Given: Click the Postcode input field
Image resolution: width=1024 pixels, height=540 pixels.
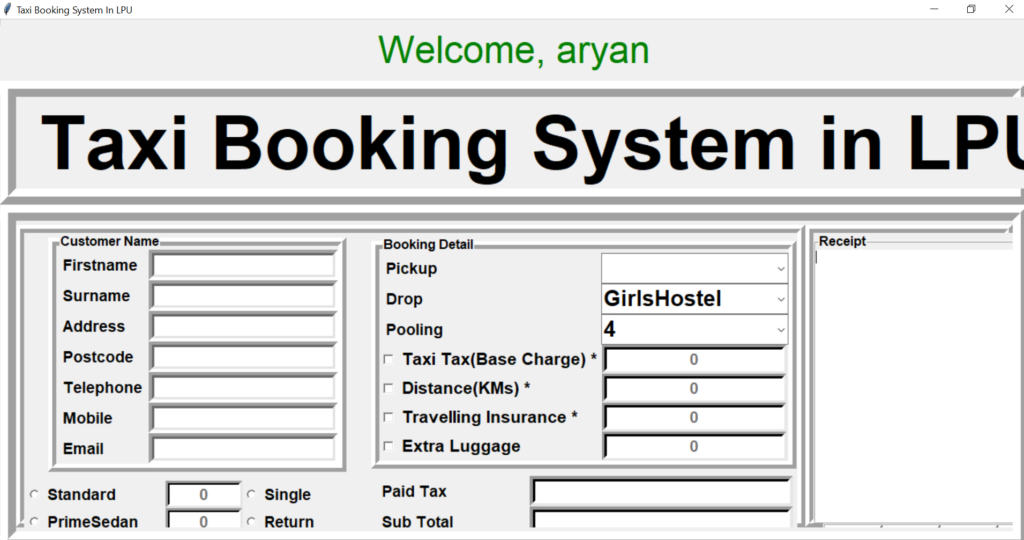Looking at the screenshot, I should pos(243,357).
